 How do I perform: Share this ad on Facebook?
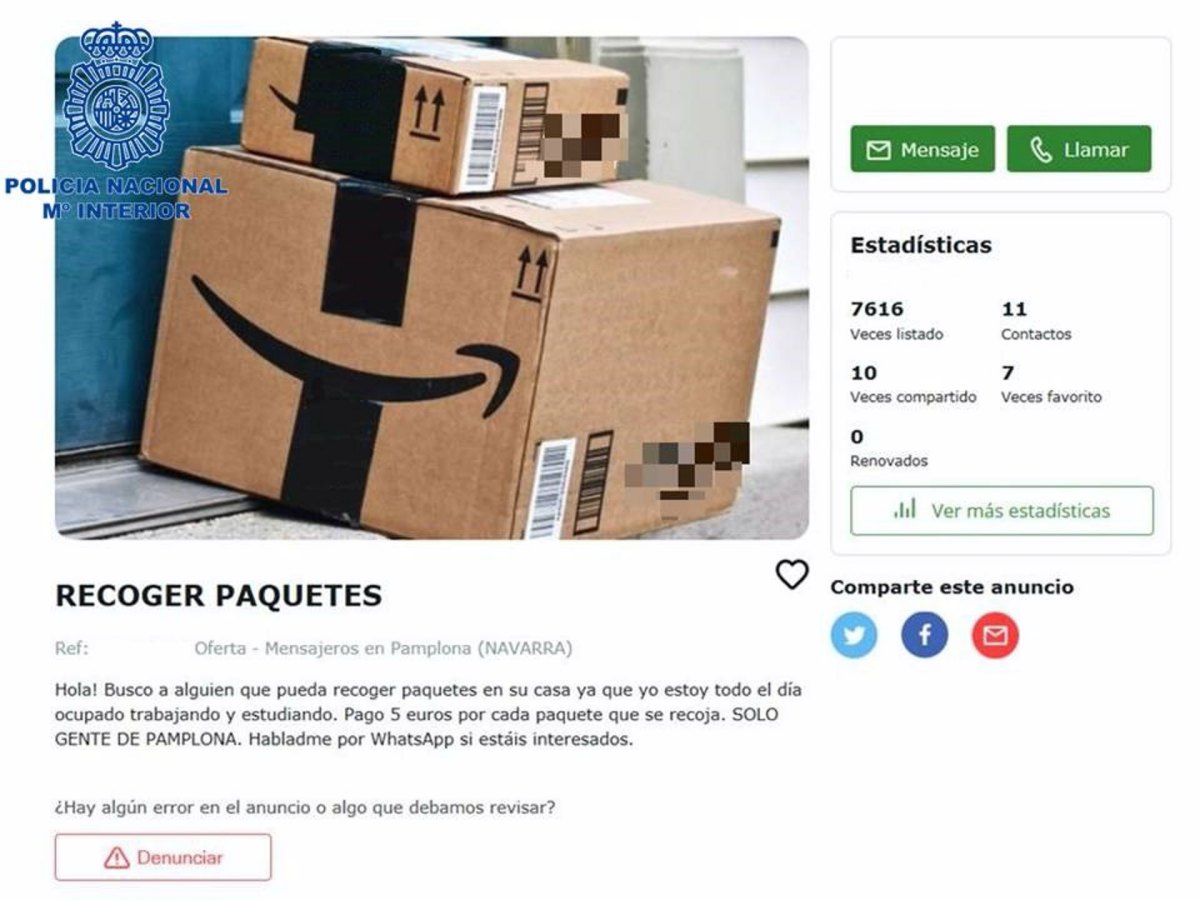[x=924, y=635]
